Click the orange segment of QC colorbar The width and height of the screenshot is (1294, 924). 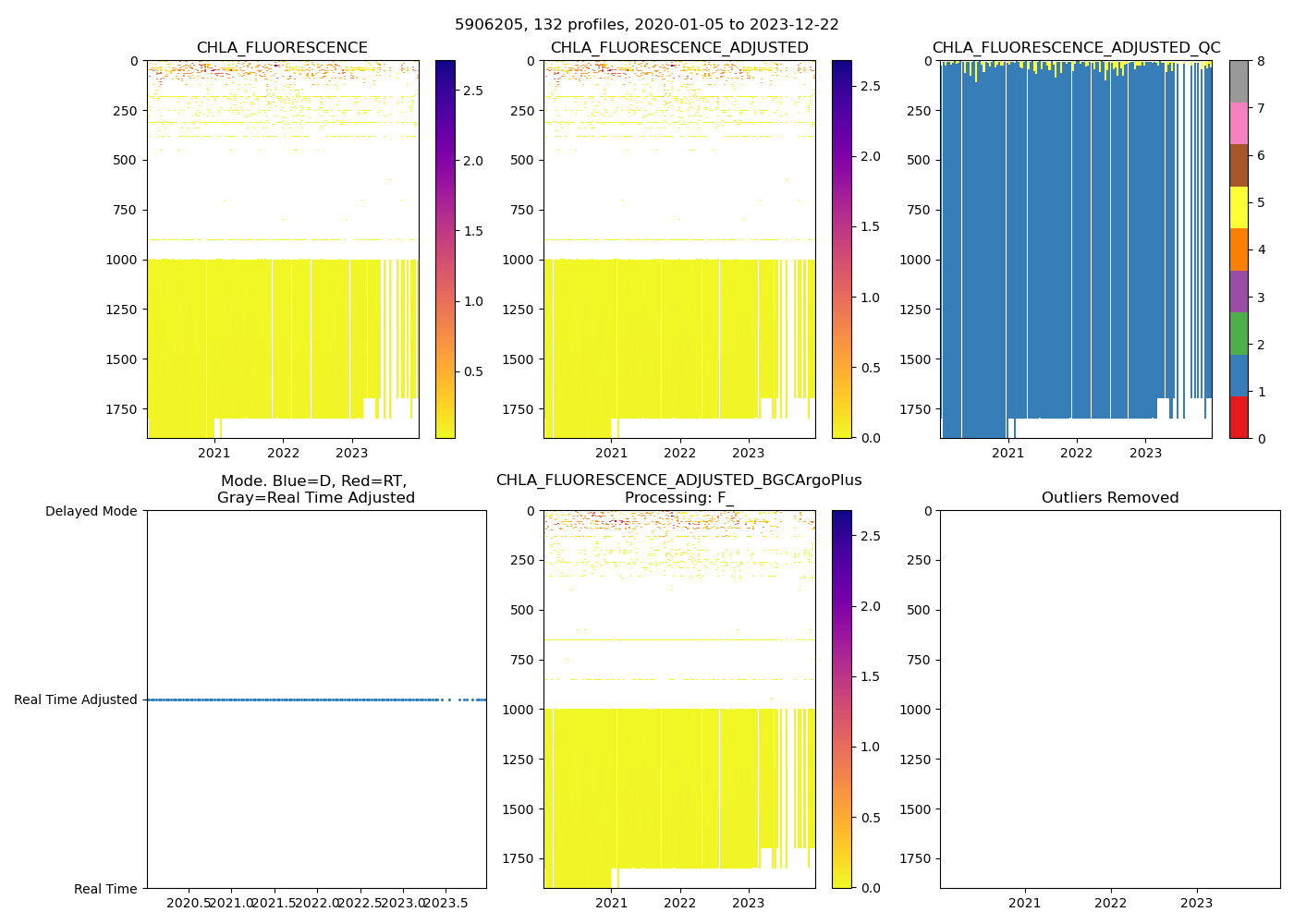point(1239,249)
